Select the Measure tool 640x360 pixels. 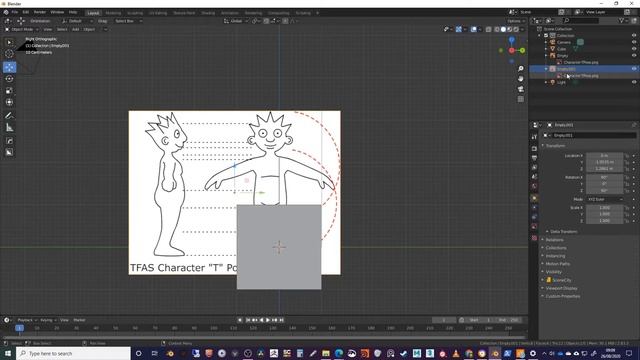[x=9, y=128]
